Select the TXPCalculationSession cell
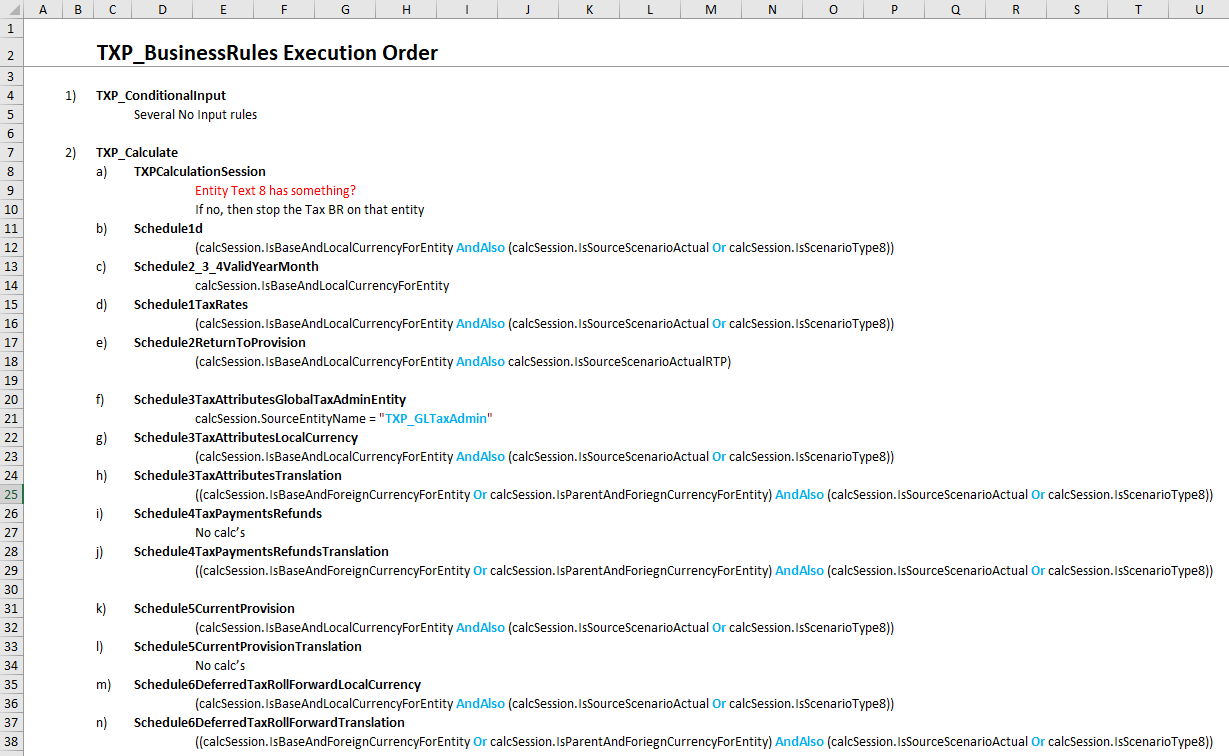The image size is (1229, 756). tap(199, 171)
